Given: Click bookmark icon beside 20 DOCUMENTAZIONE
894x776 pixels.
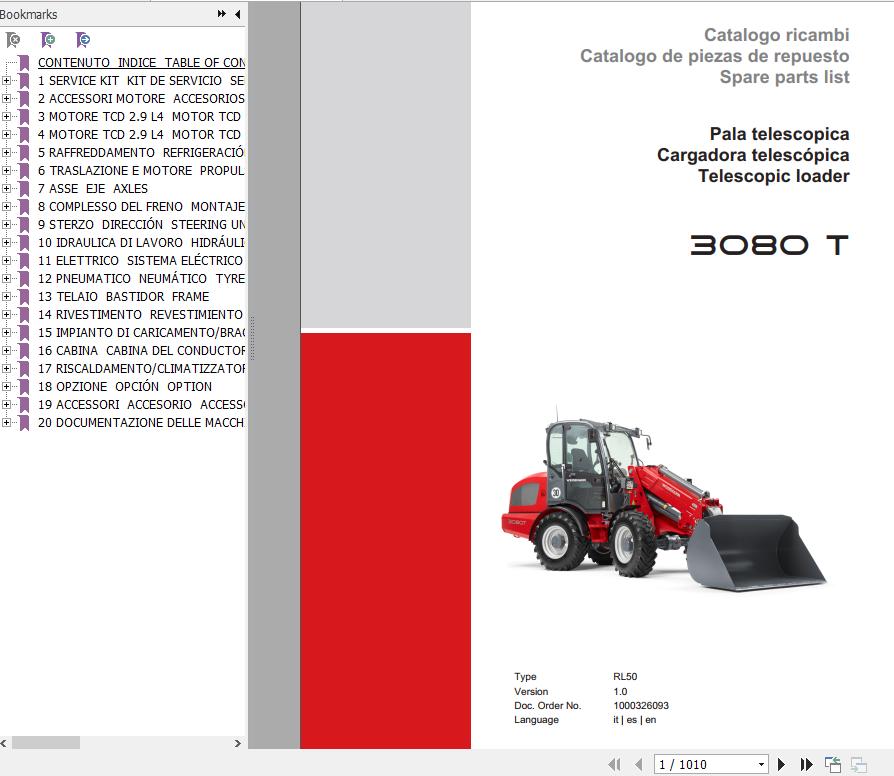Looking at the screenshot, I should click(x=24, y=423).
